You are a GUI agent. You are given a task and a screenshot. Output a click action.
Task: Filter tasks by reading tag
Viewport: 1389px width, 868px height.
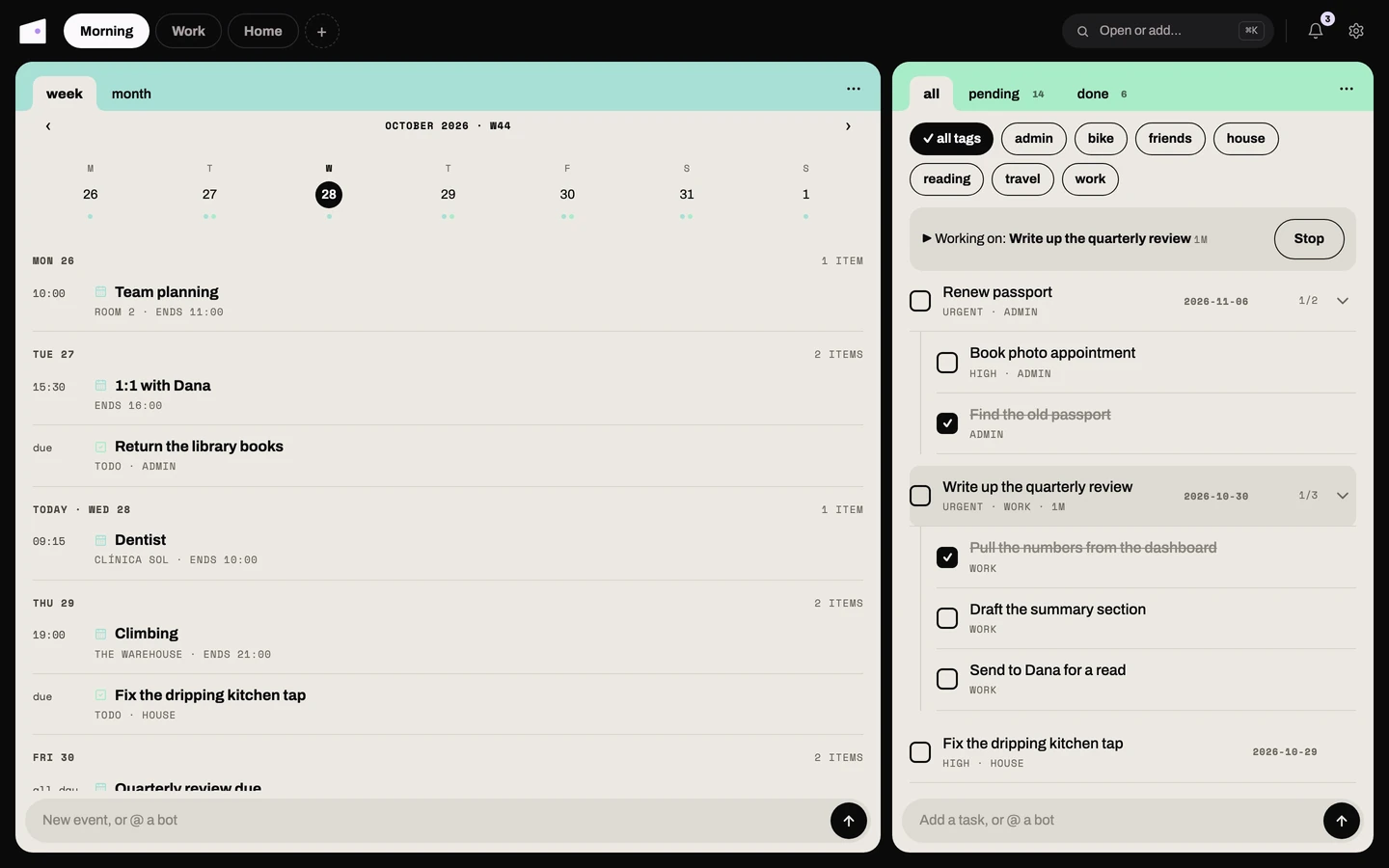pyautogui.click(x=947, y=179)
